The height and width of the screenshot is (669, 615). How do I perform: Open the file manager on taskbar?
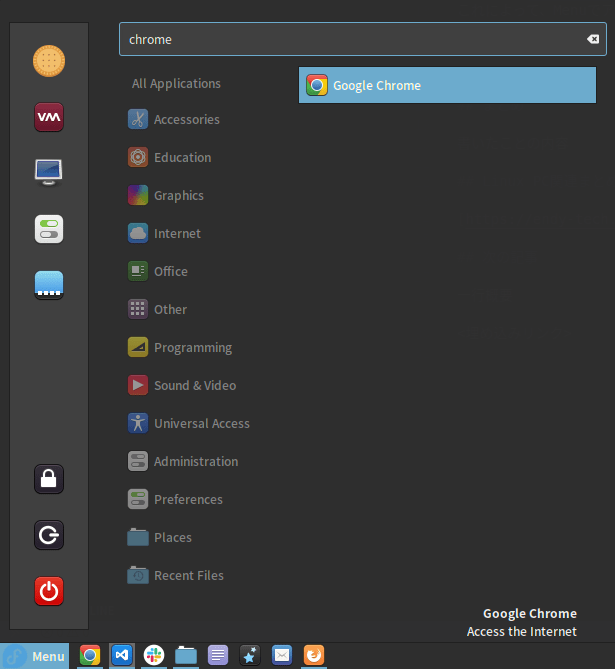coord(186,655)
